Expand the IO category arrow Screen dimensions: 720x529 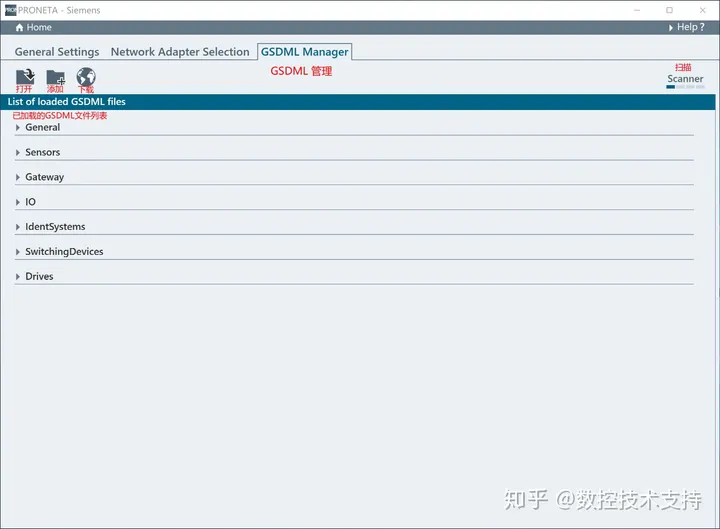click(x=17, y=202)
